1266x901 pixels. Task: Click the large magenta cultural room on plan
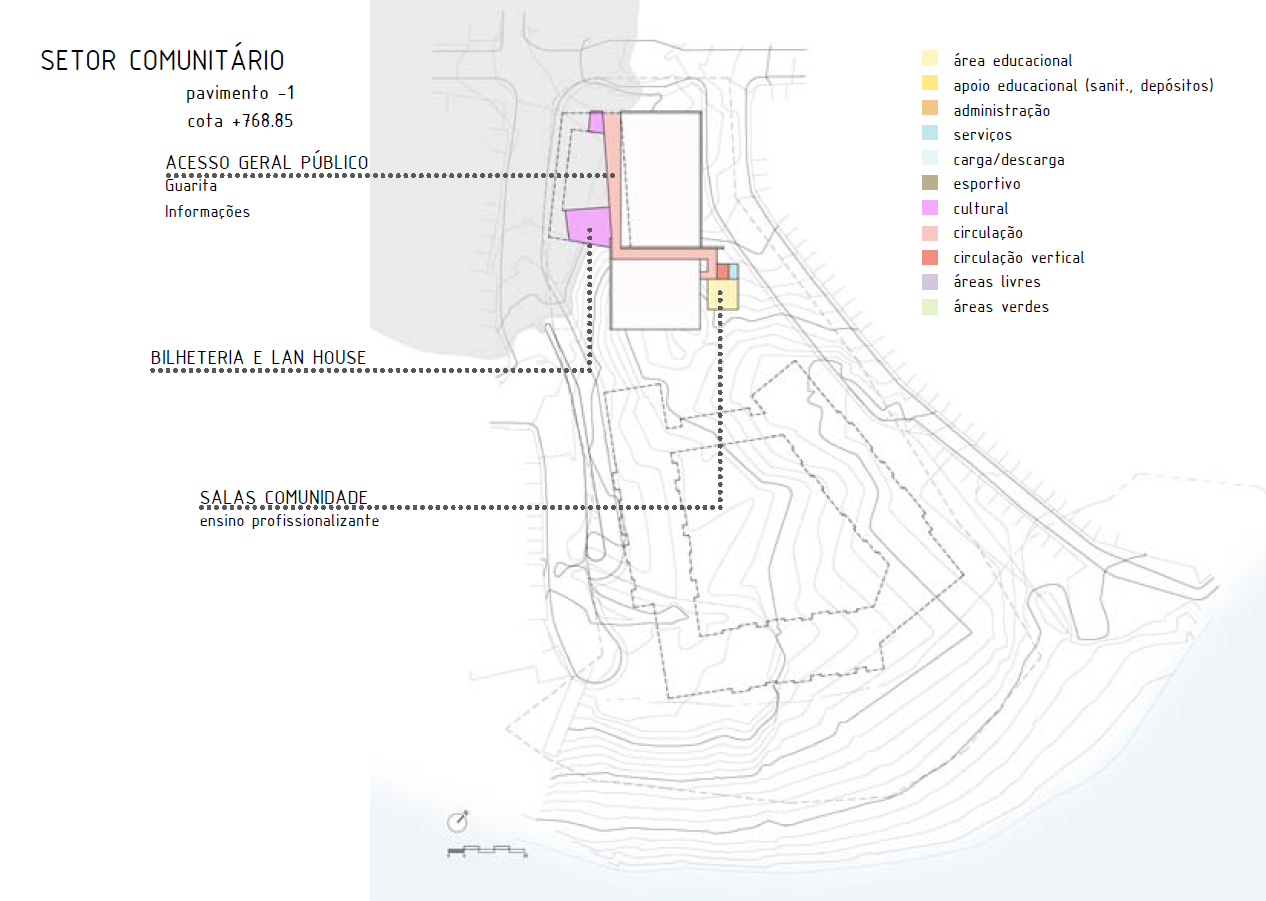(589, 226)
